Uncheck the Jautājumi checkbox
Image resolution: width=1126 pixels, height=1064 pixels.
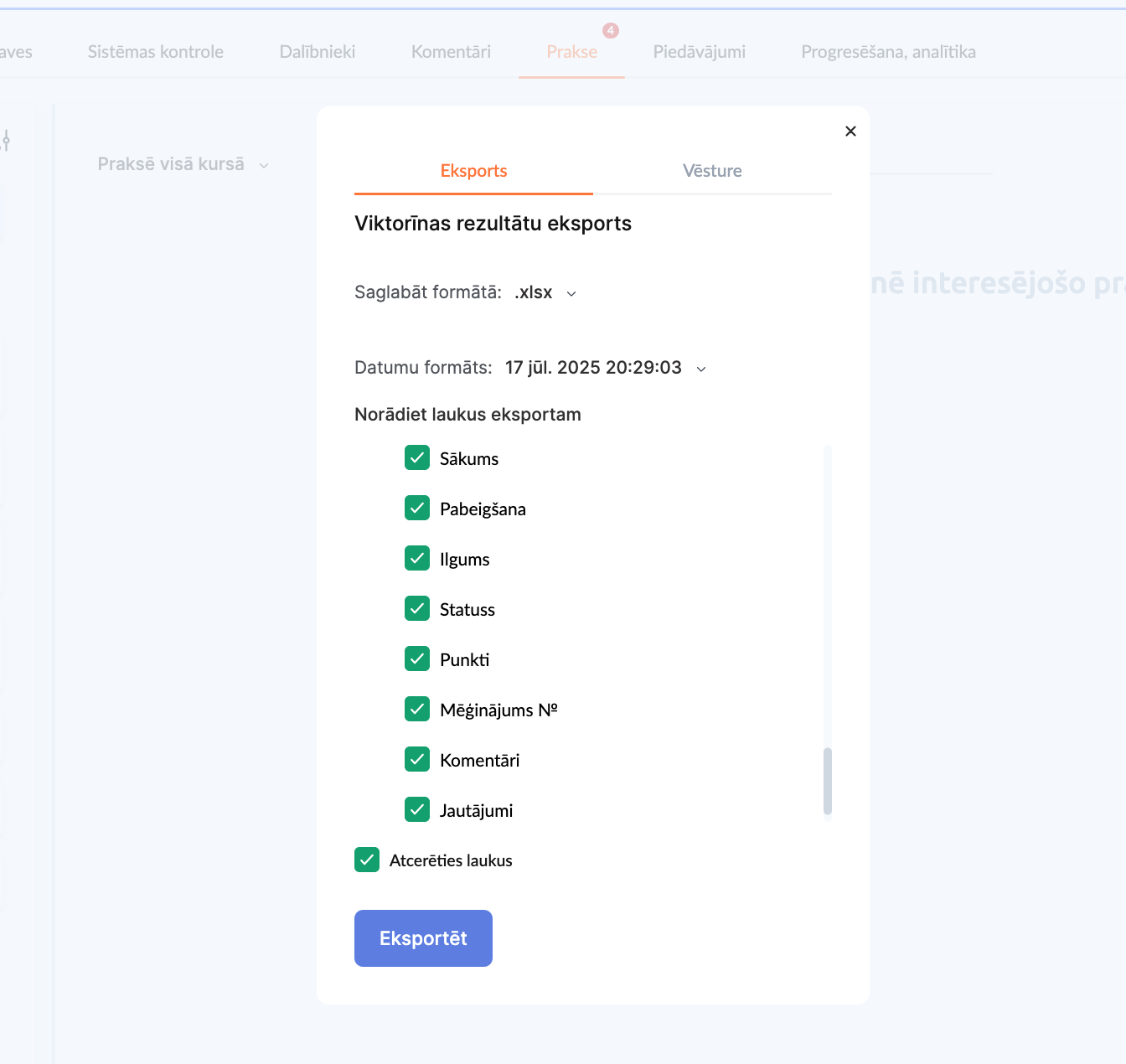(x=417, y=810)
